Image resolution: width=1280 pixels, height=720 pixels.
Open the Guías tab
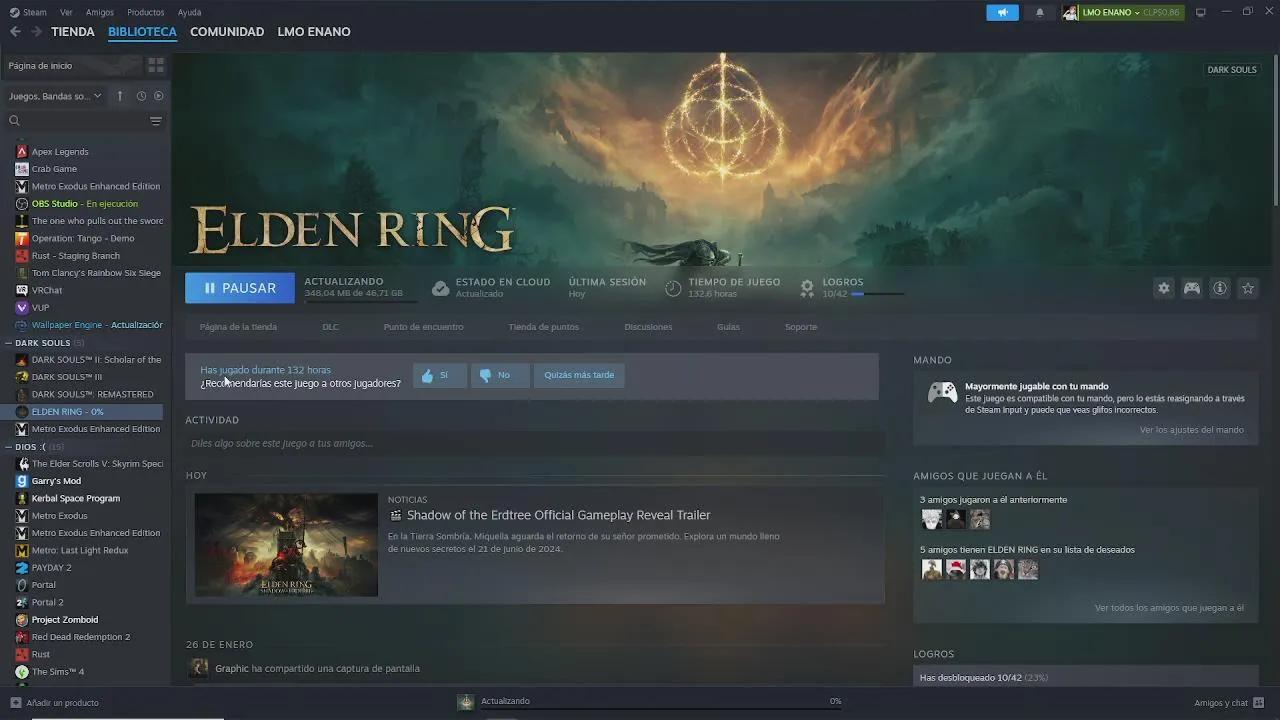728,327
